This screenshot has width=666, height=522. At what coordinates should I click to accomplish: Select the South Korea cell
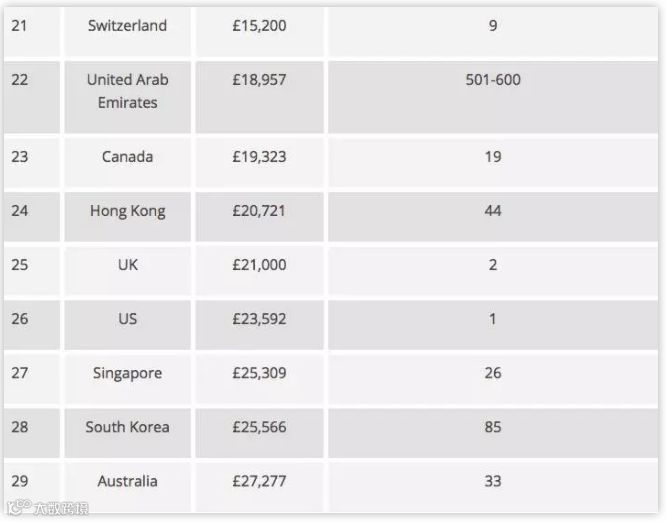click(127, 433)
